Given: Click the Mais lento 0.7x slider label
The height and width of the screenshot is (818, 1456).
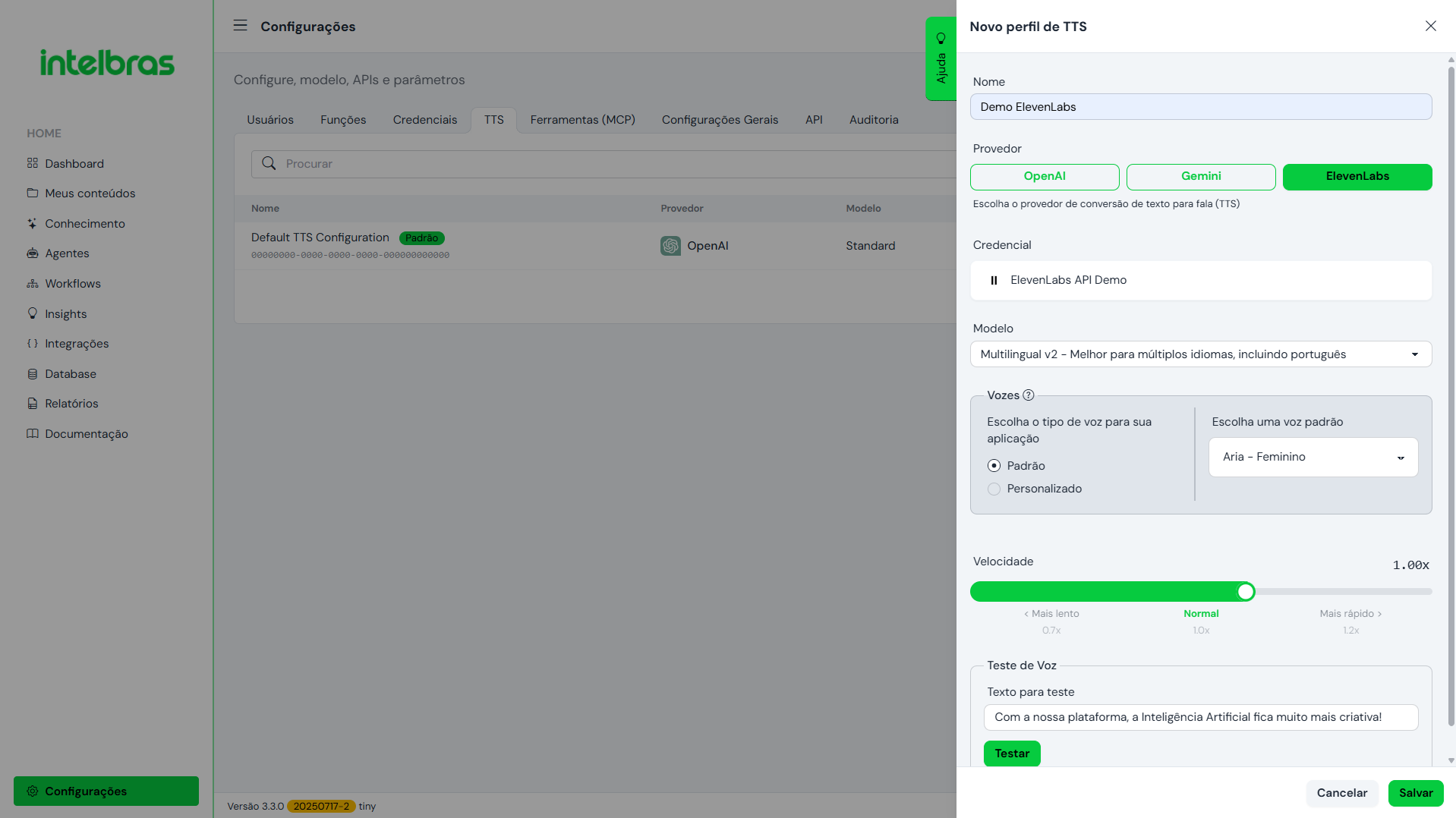Looking at the screenshot, I should coord(1051,621).
